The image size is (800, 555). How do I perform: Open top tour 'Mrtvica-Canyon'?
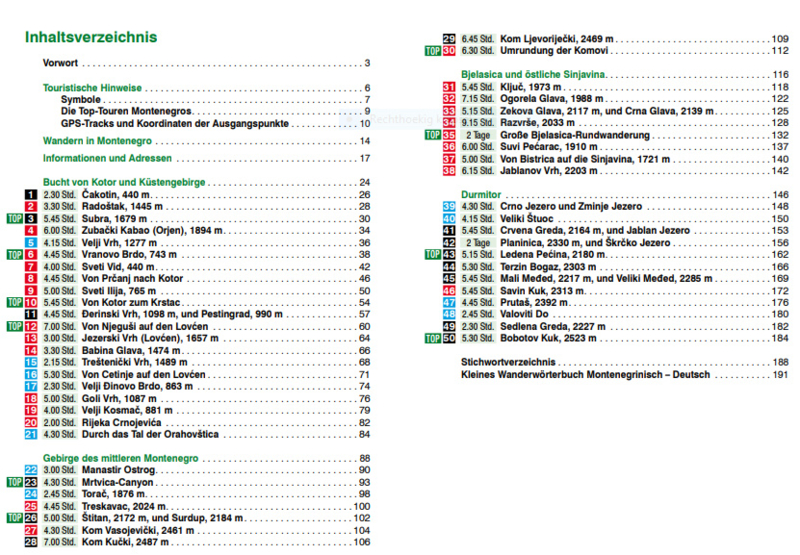[117, 482]
